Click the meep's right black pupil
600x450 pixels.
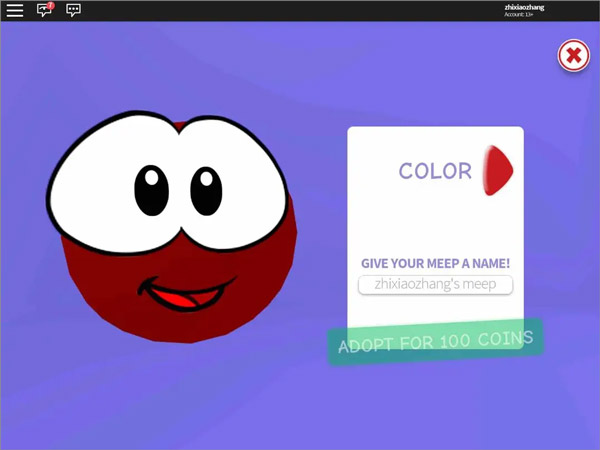point(205,190)
